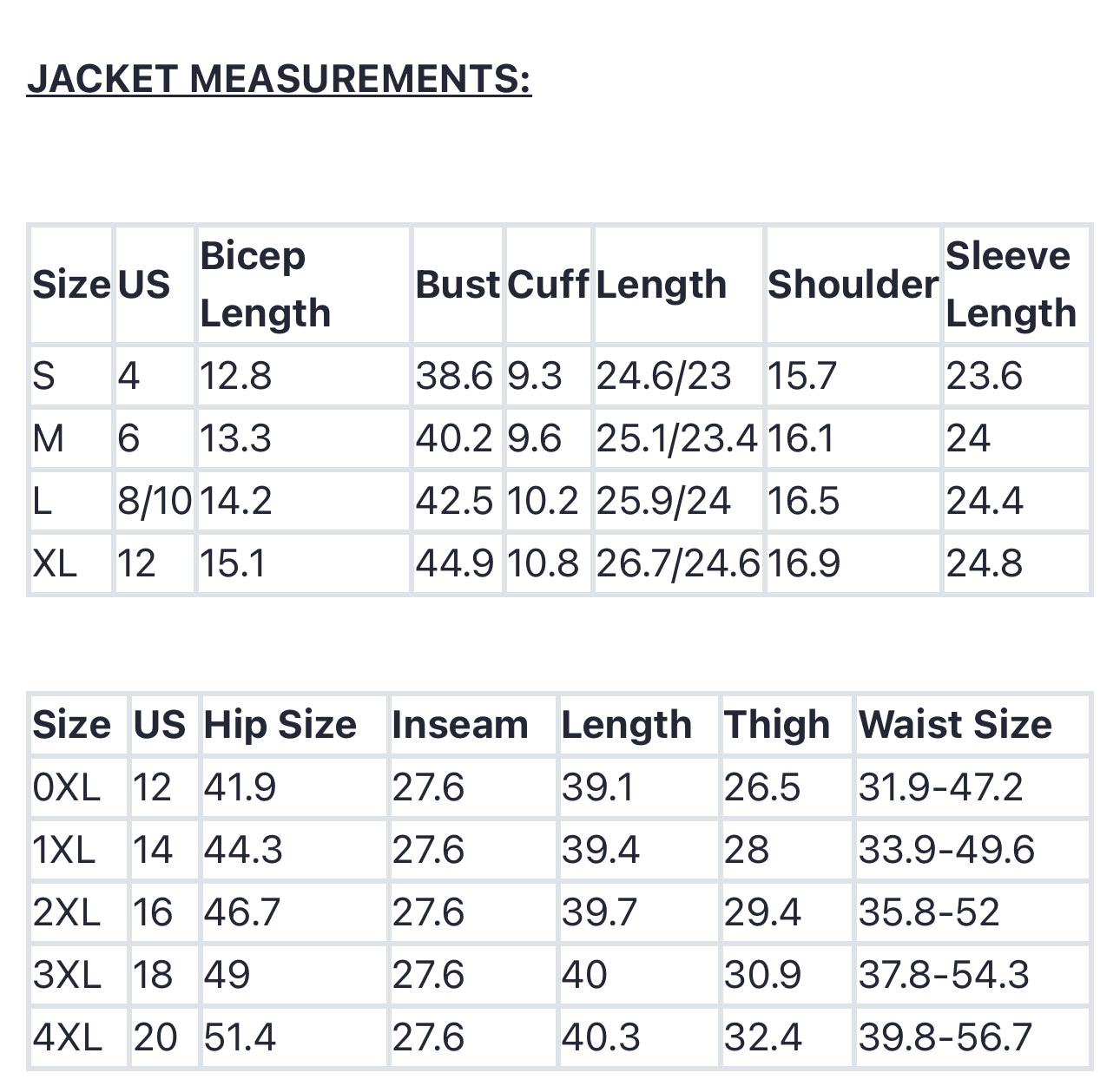Click the 44.3 hip size value
Screen dimensions: 1120x1086
pyautogui.click(x=243, y=850)
